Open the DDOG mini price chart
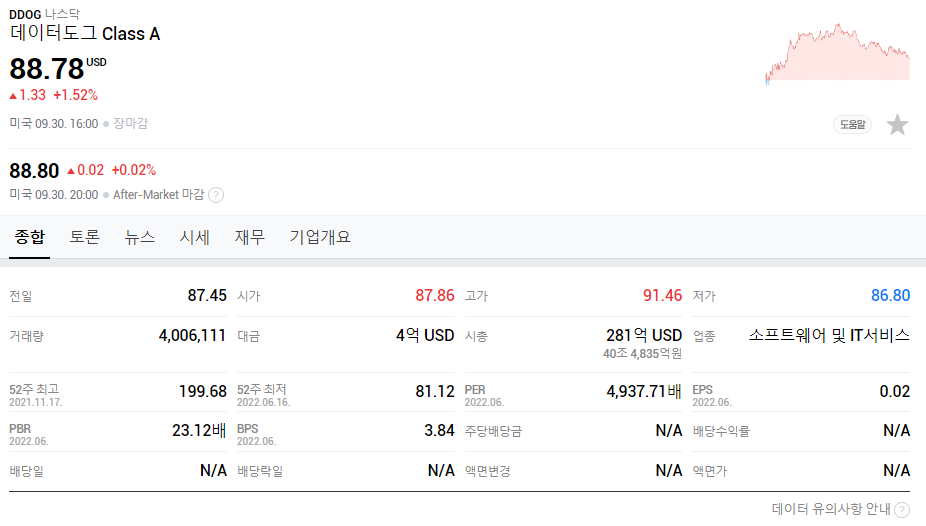 click(837, 53)
